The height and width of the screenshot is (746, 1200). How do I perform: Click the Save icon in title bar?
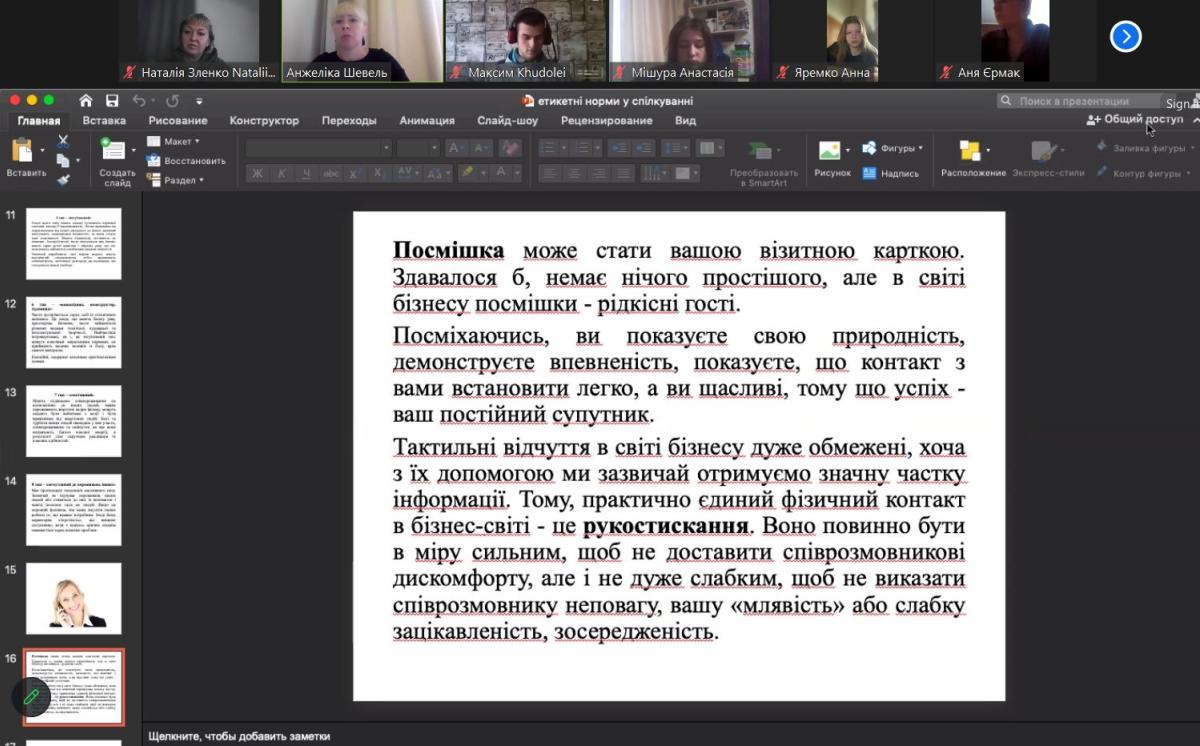coord(112,101)
